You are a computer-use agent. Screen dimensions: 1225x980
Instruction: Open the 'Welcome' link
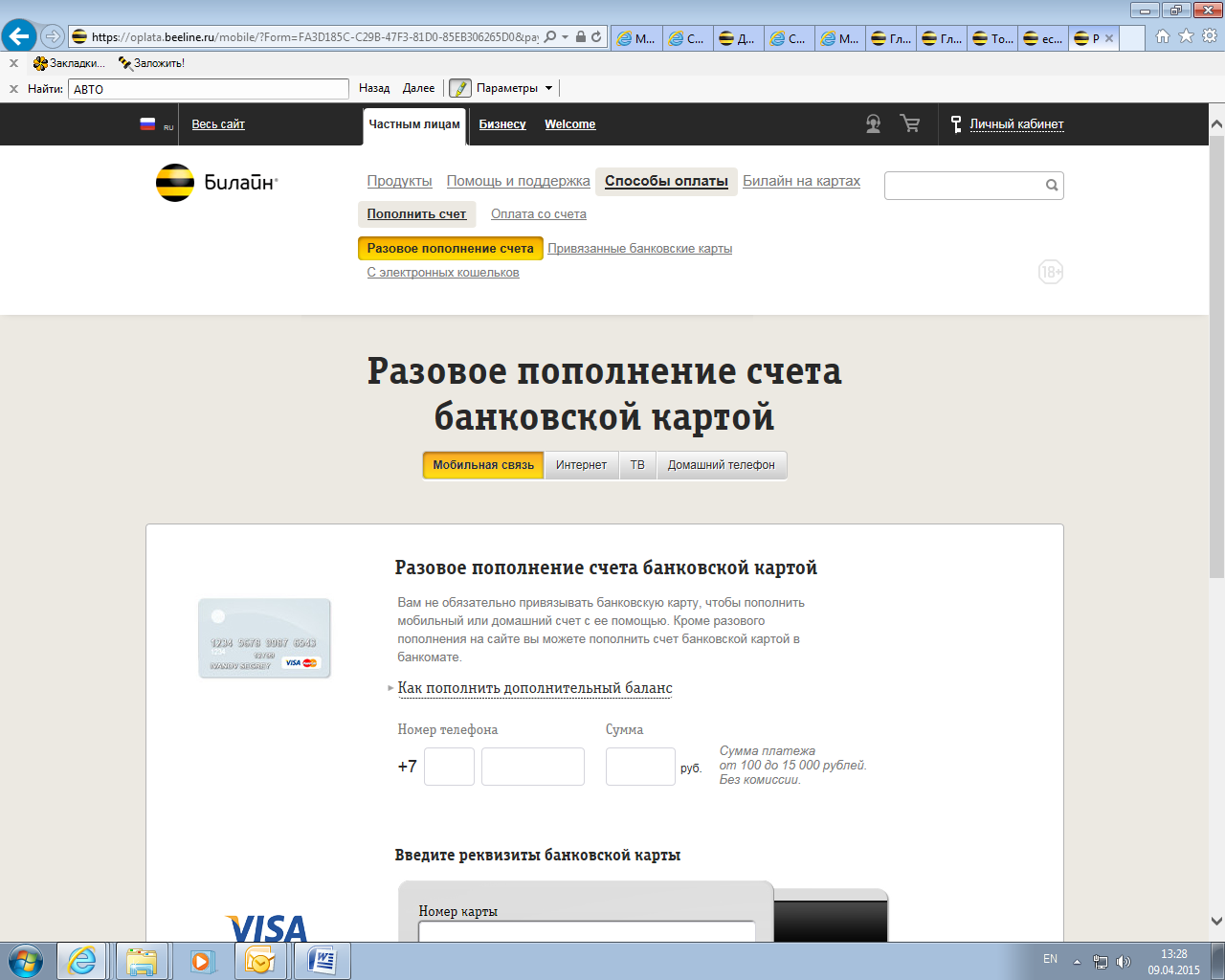[570, 124]
